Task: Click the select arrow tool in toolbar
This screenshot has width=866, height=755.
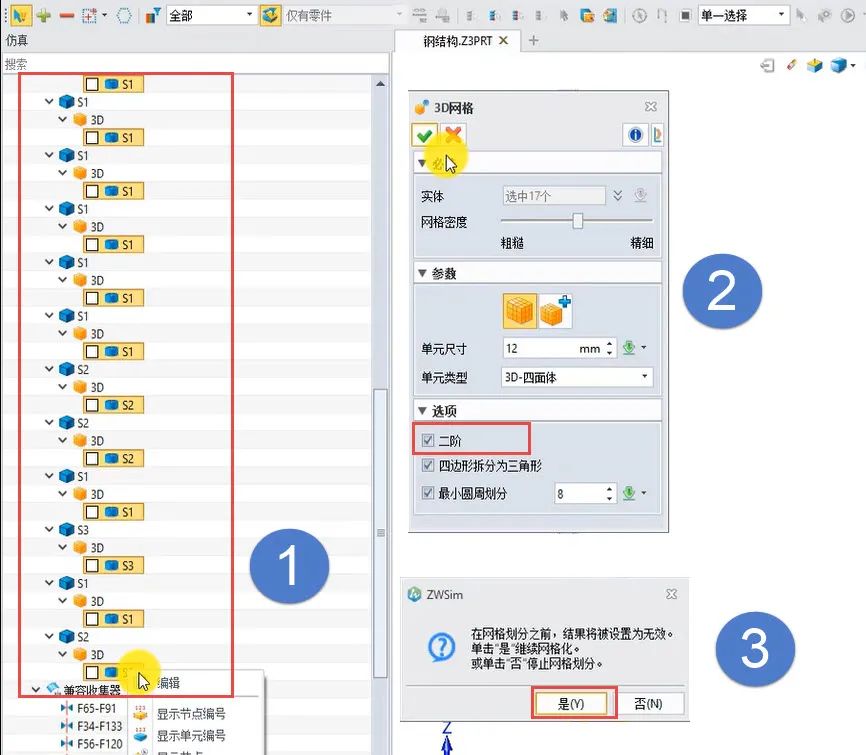Action: [x=19, y=15]
